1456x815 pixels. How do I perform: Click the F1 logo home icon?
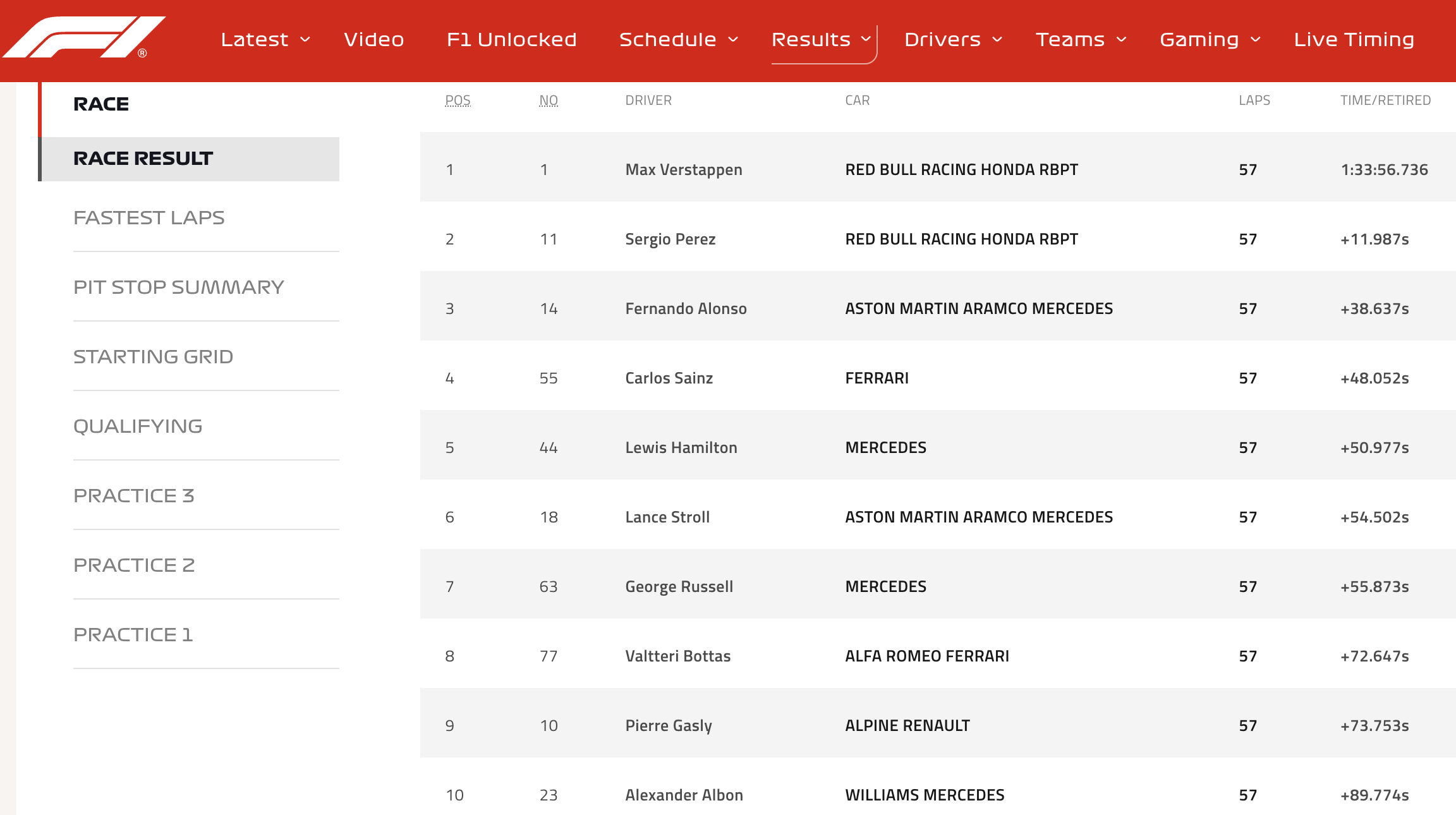[x=83, y=38]
